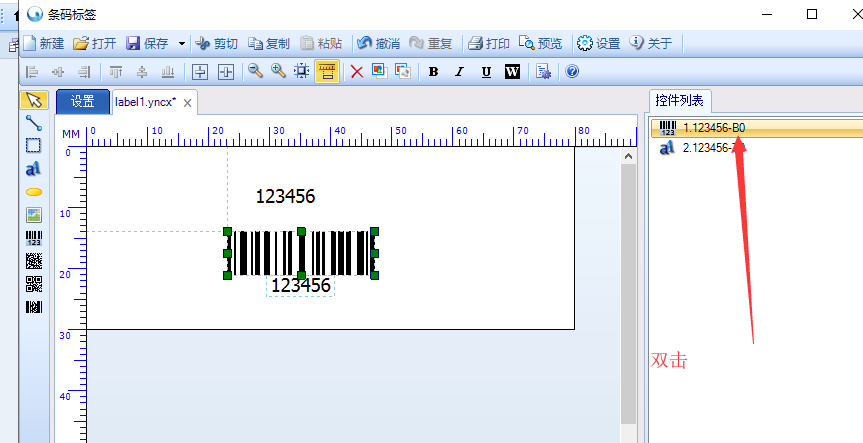Screen dimensions: 863x443
Task: Open the dropdown arrow next to 保存
Action: (182, 44)
